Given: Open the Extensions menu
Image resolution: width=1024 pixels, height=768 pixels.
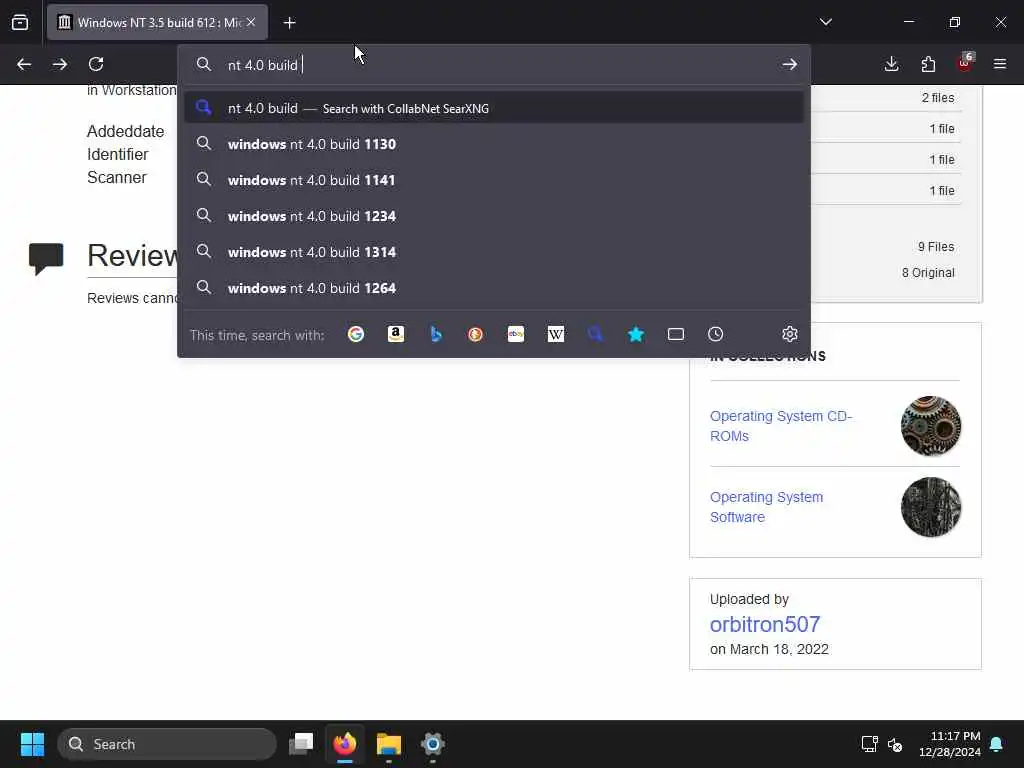Looking at the screenshot, I should pos(928,64).
